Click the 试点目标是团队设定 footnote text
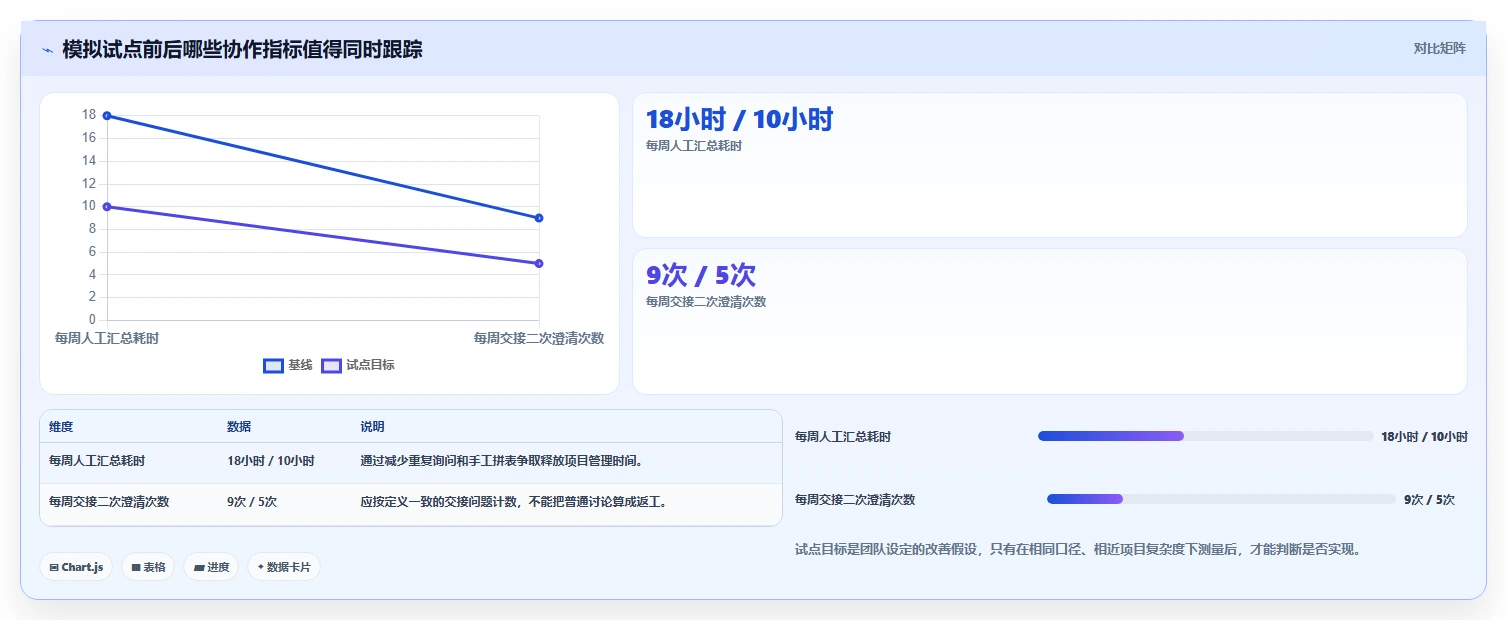The image size is (1507, 620). (x=1078, y=549)
